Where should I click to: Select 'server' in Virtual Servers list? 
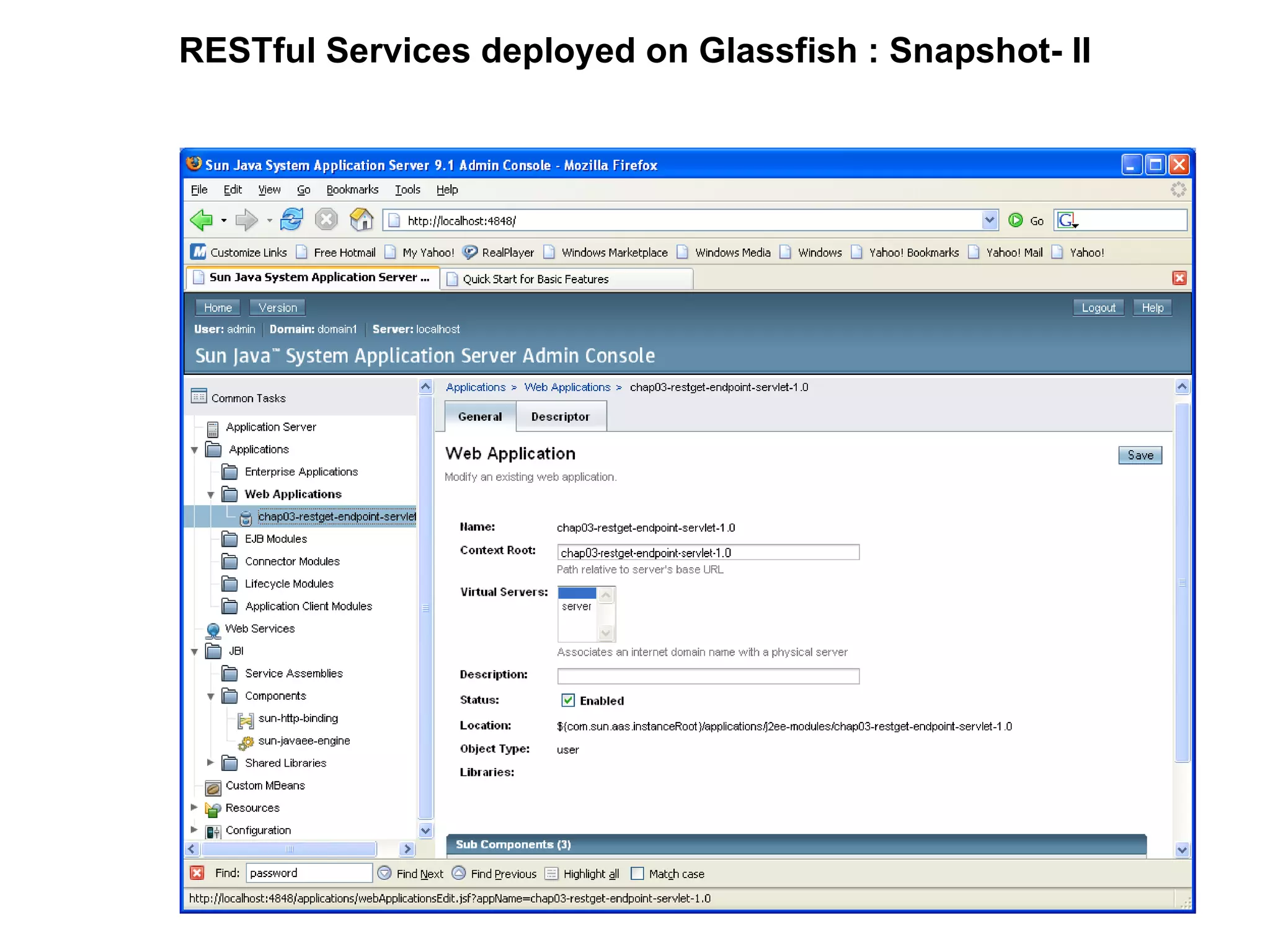(577, 607)
